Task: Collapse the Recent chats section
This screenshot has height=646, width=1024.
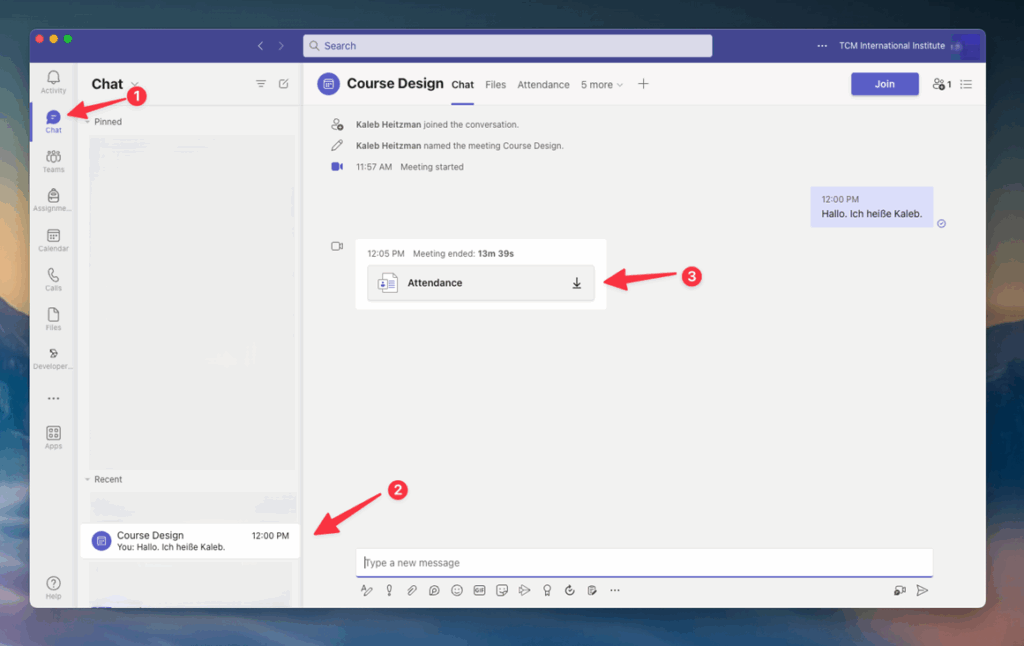Action: [87, 480]
